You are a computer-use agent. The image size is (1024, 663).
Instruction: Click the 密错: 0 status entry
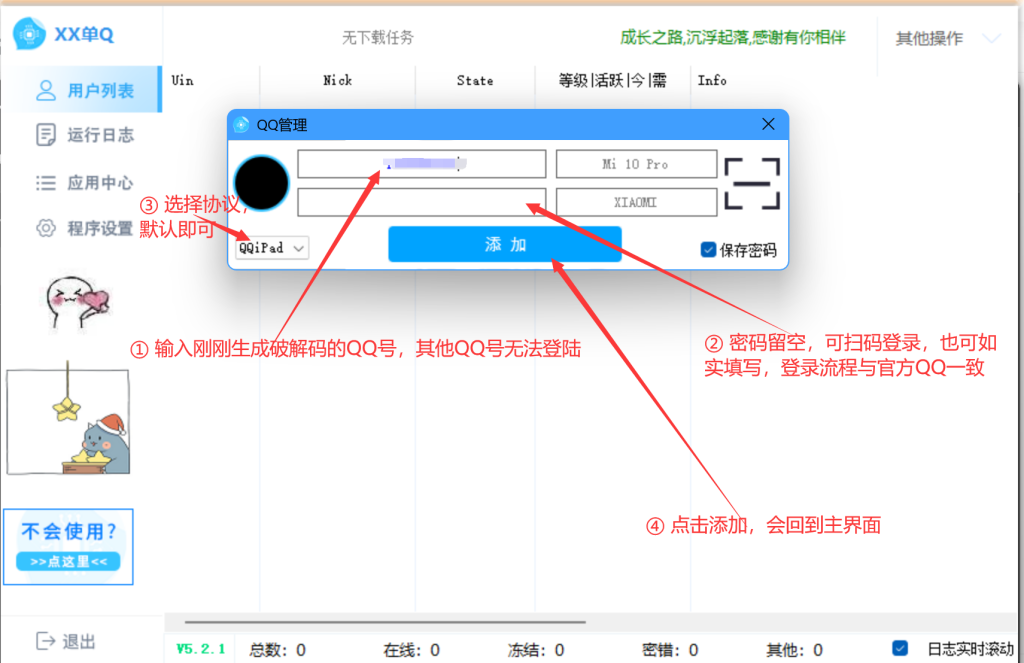[x=670, y=650]
